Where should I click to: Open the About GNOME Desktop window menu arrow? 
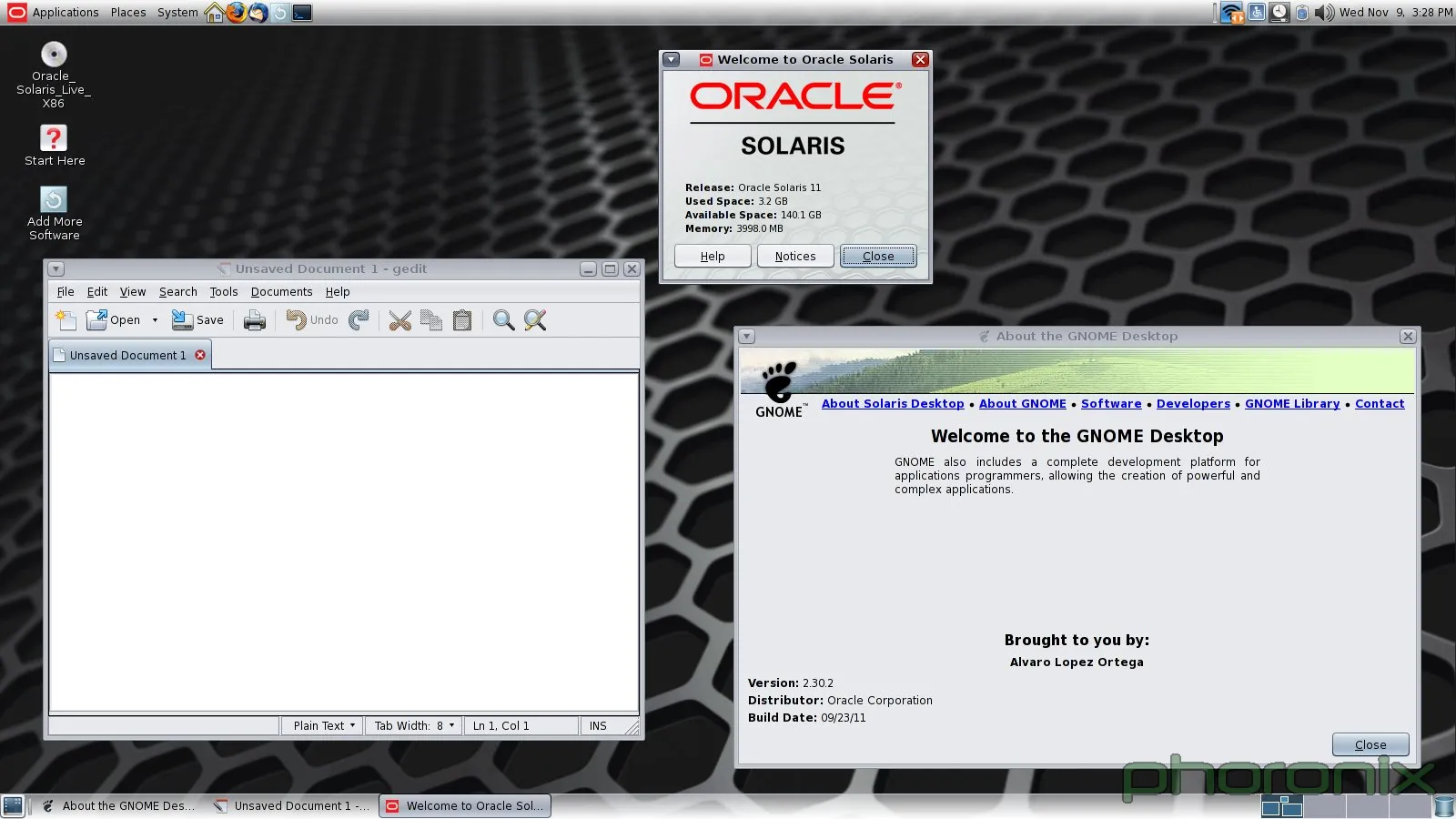pyautogui.click(x=747, y=337)
